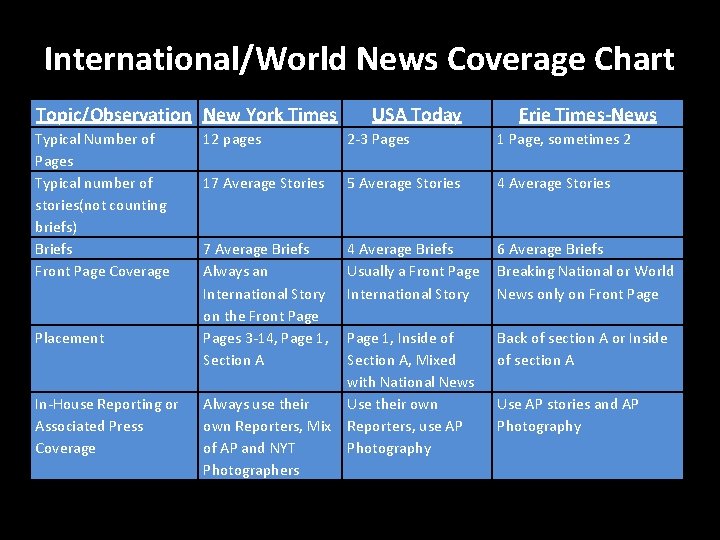The height and width of the screenshot is (540, 720).
Task: Click 'Use AP stories and AP Photography' cell
Action: tap(588, 436)
